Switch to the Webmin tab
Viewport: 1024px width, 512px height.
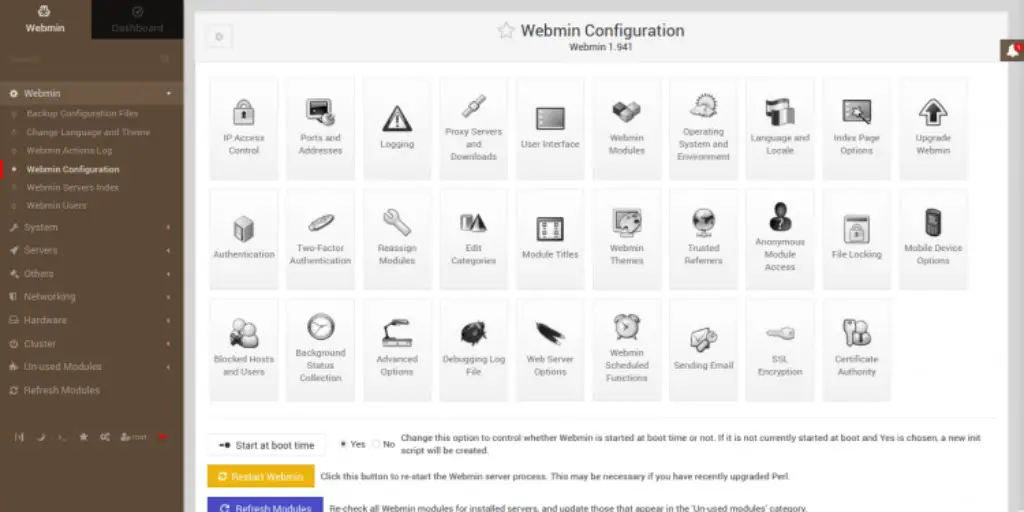point(45,19)
